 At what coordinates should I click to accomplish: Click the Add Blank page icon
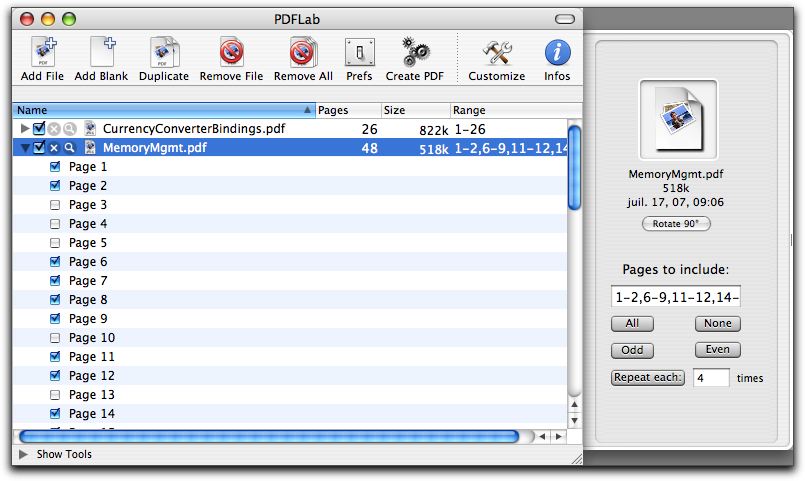[x=101, y=53]
